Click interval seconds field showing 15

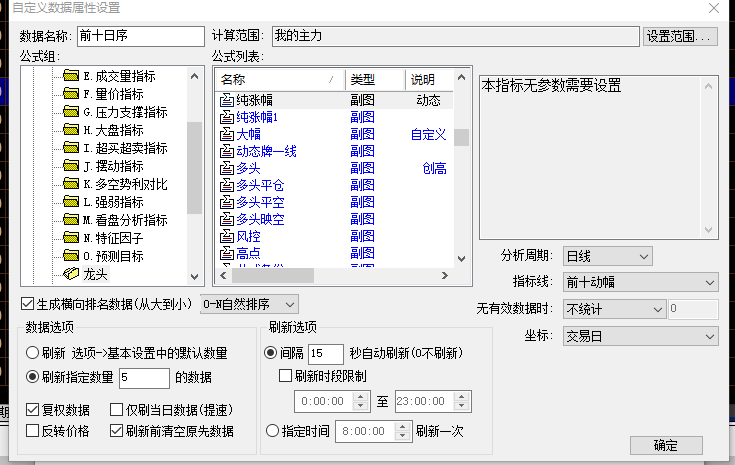(326, 353)
